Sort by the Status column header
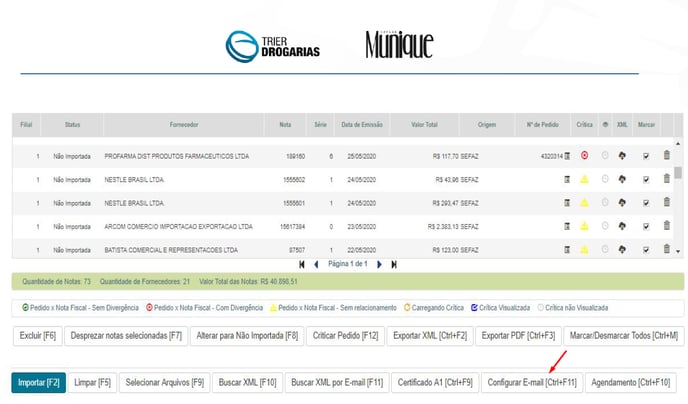688x404 pixels. click(x=72, y=125)
